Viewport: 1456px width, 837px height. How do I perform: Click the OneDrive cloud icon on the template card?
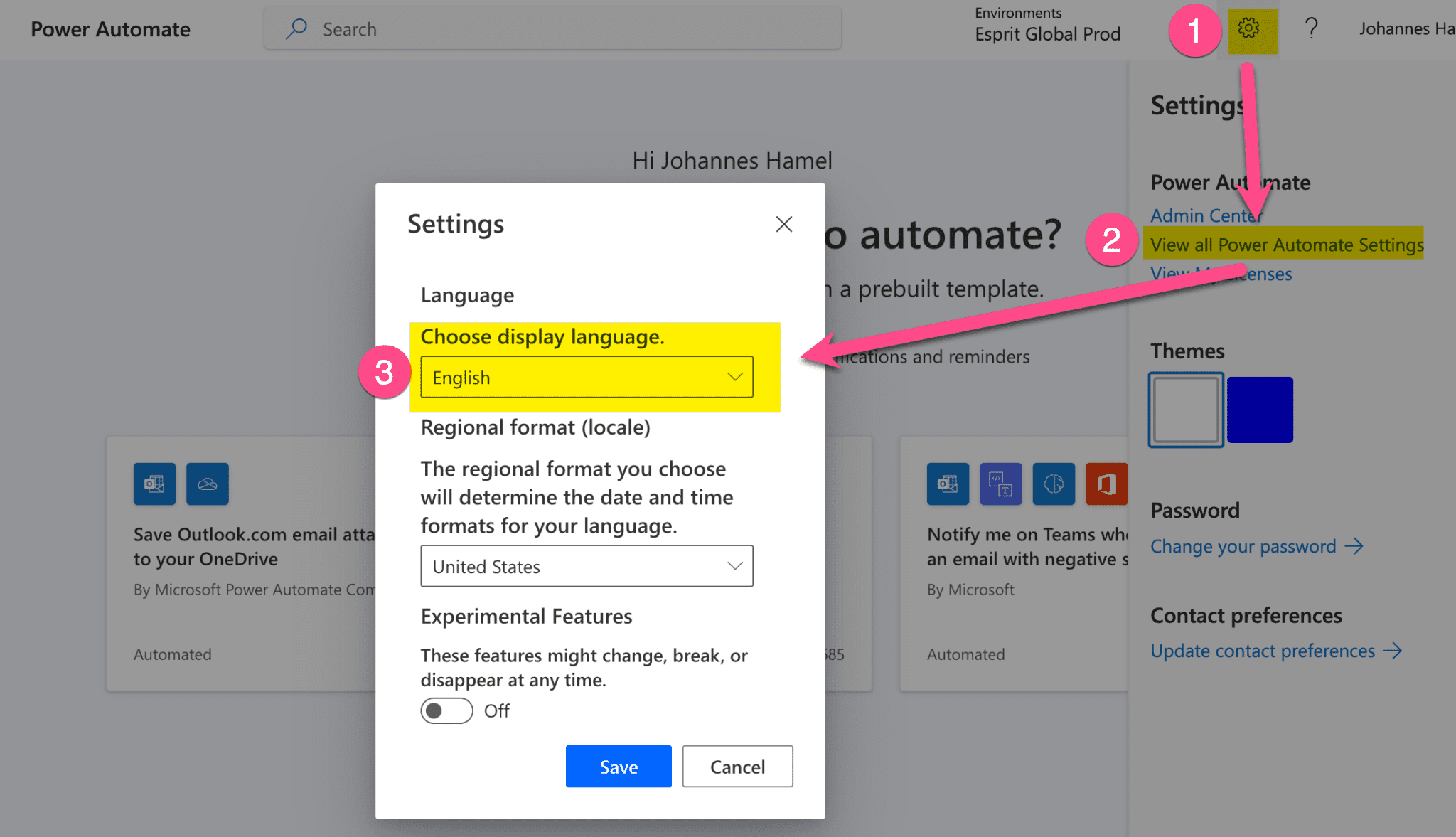point(207,484)
